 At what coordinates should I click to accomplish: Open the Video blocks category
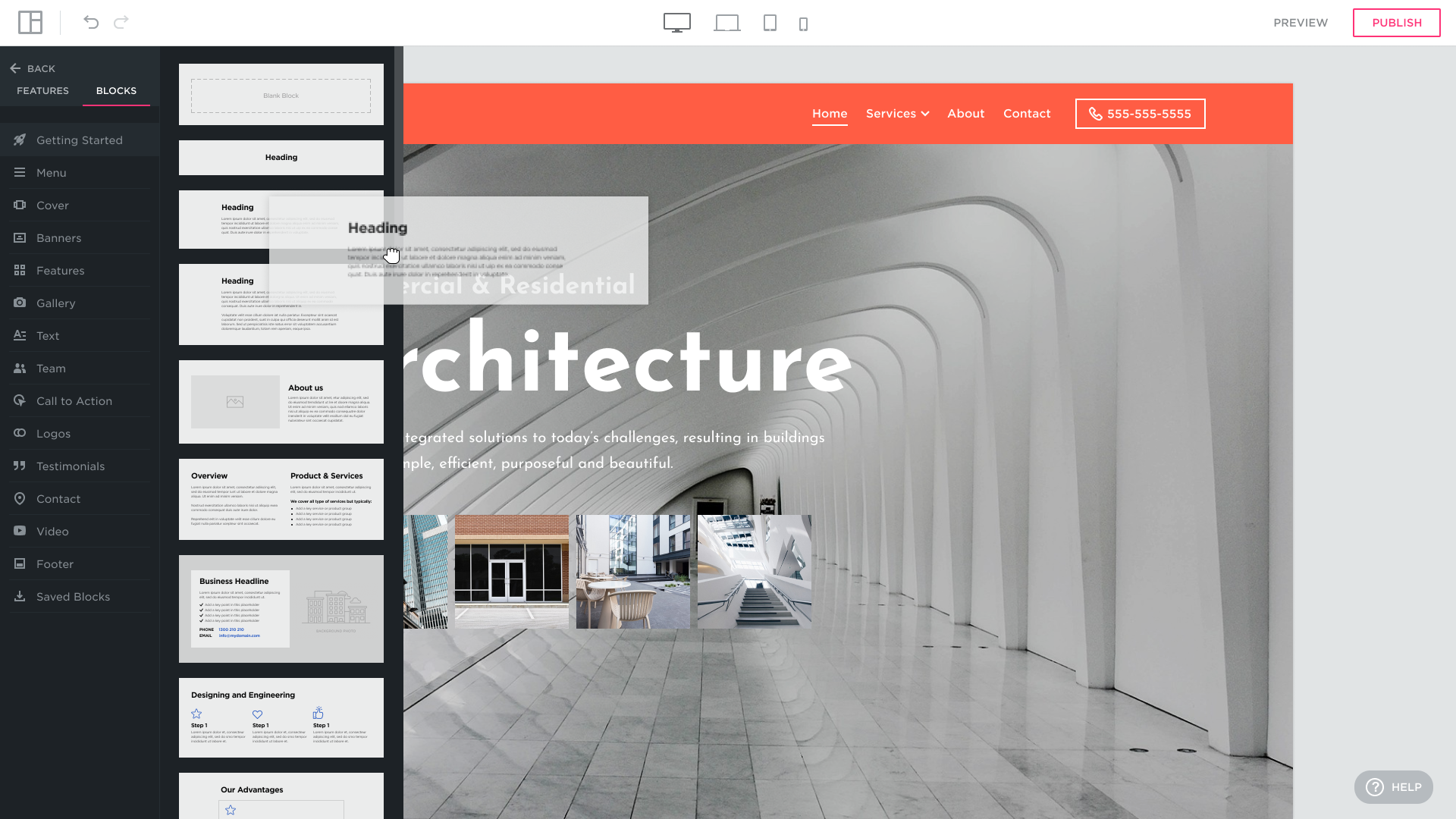coord(52,532)
